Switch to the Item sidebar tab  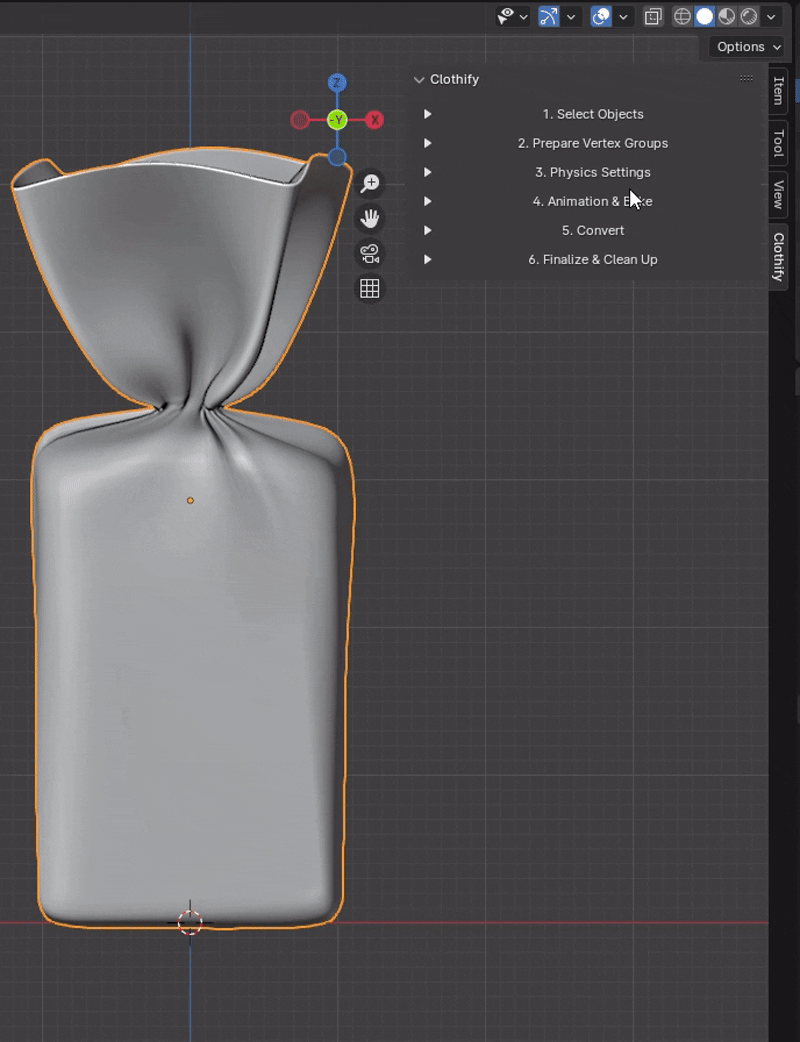tap(779, 91)
